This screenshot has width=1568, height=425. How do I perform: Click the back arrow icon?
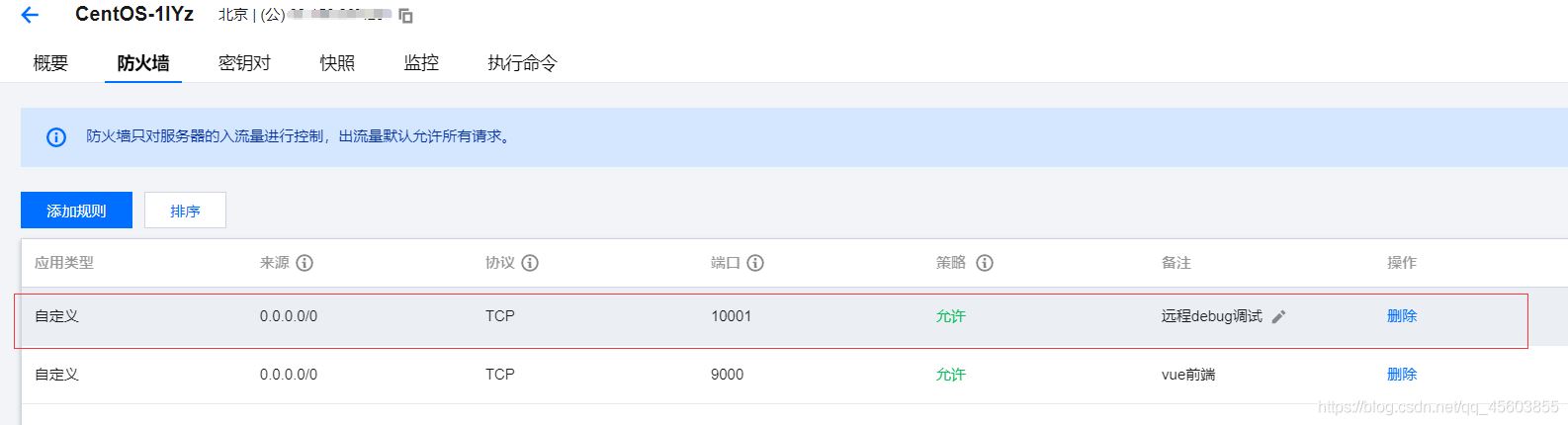pyautogui.click(x=30, y=15)
